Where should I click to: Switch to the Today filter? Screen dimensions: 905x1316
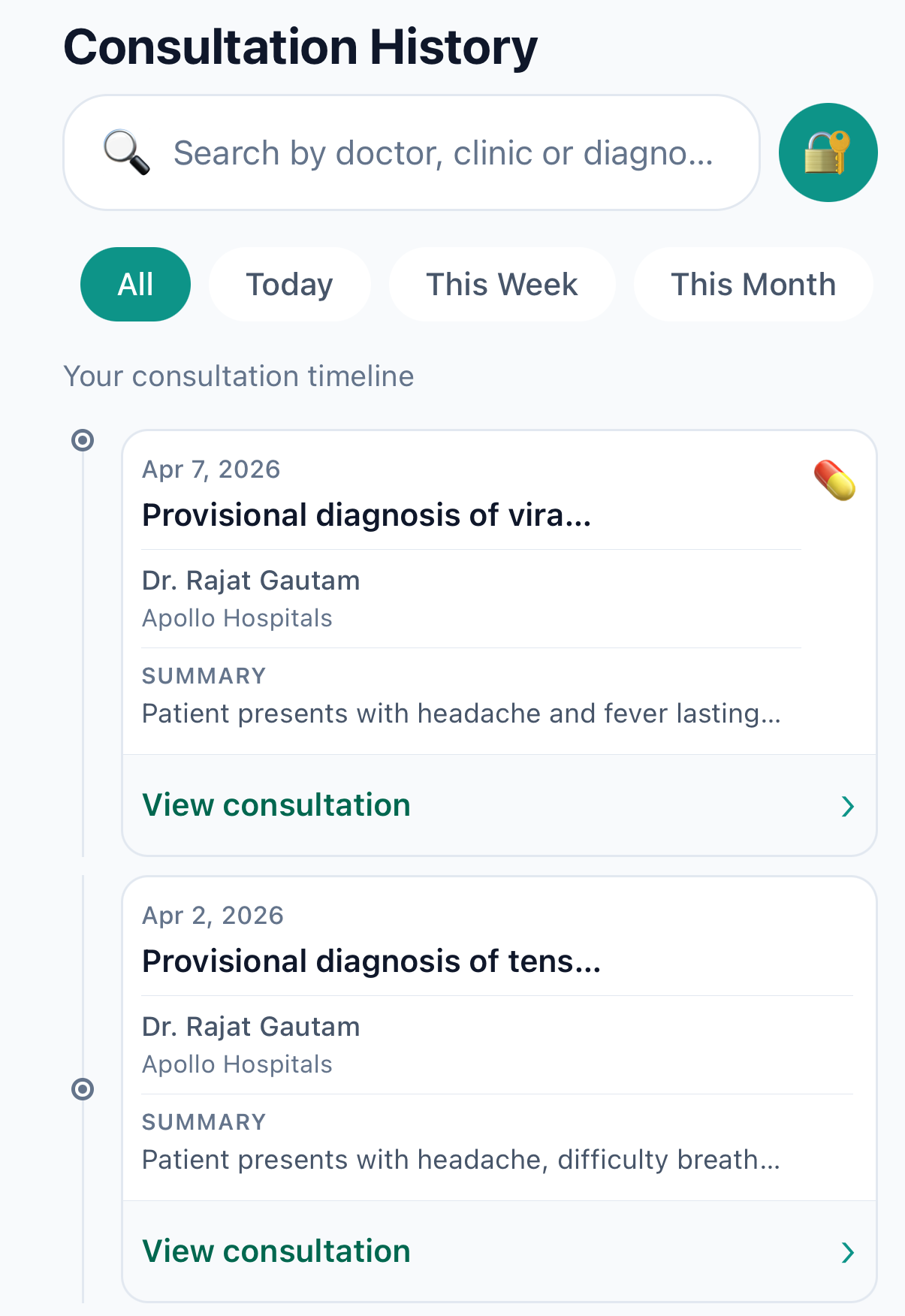[289, 285]
